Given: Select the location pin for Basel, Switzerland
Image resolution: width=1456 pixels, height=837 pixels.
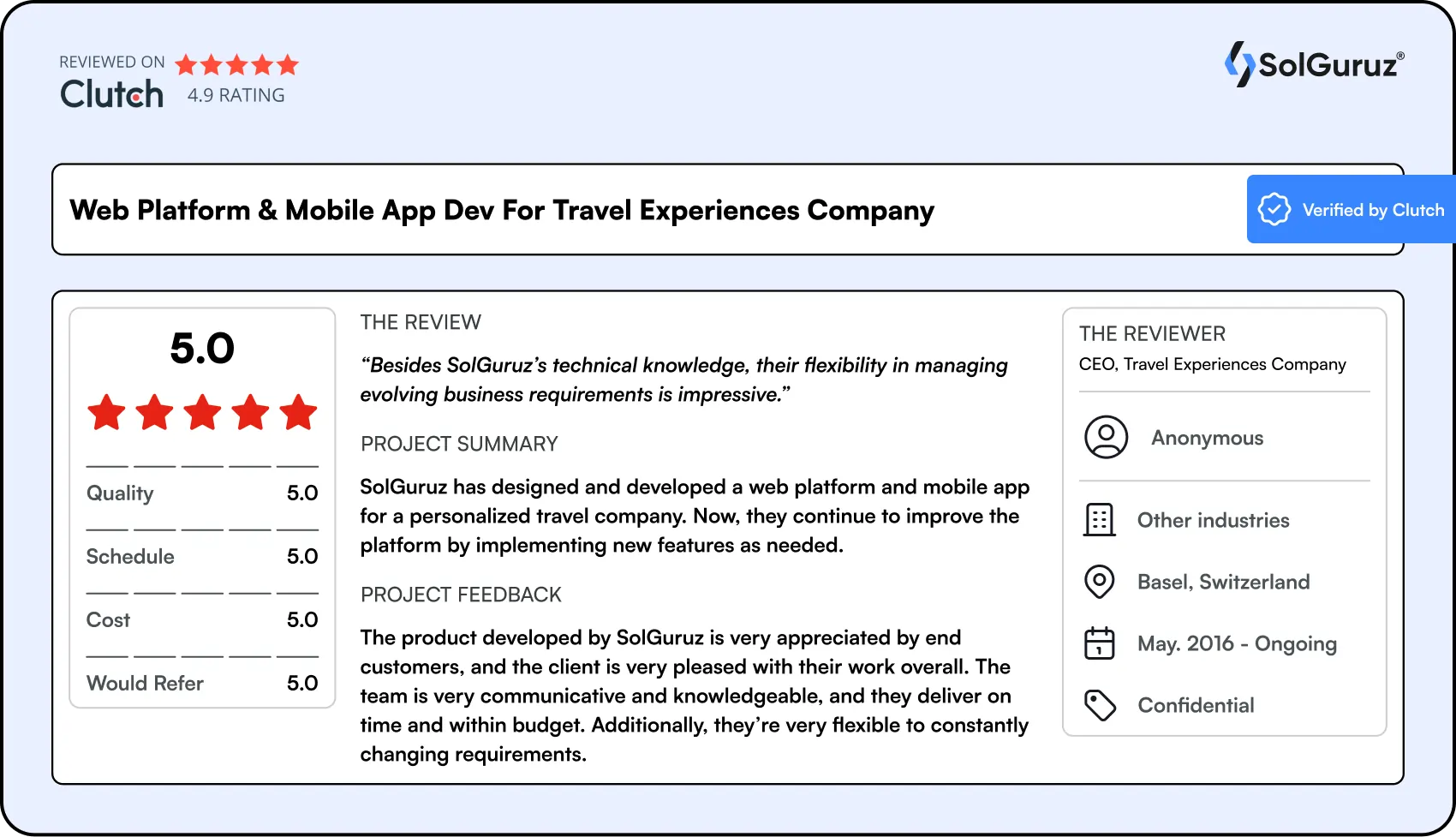Looking at the screenshot, I should tap(1100, 582).
